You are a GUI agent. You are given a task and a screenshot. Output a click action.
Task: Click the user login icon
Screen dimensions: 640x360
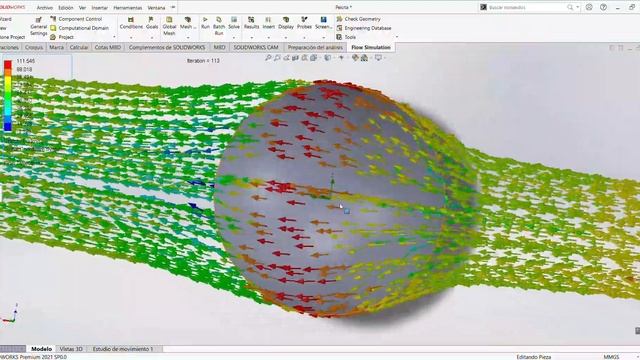589,7
